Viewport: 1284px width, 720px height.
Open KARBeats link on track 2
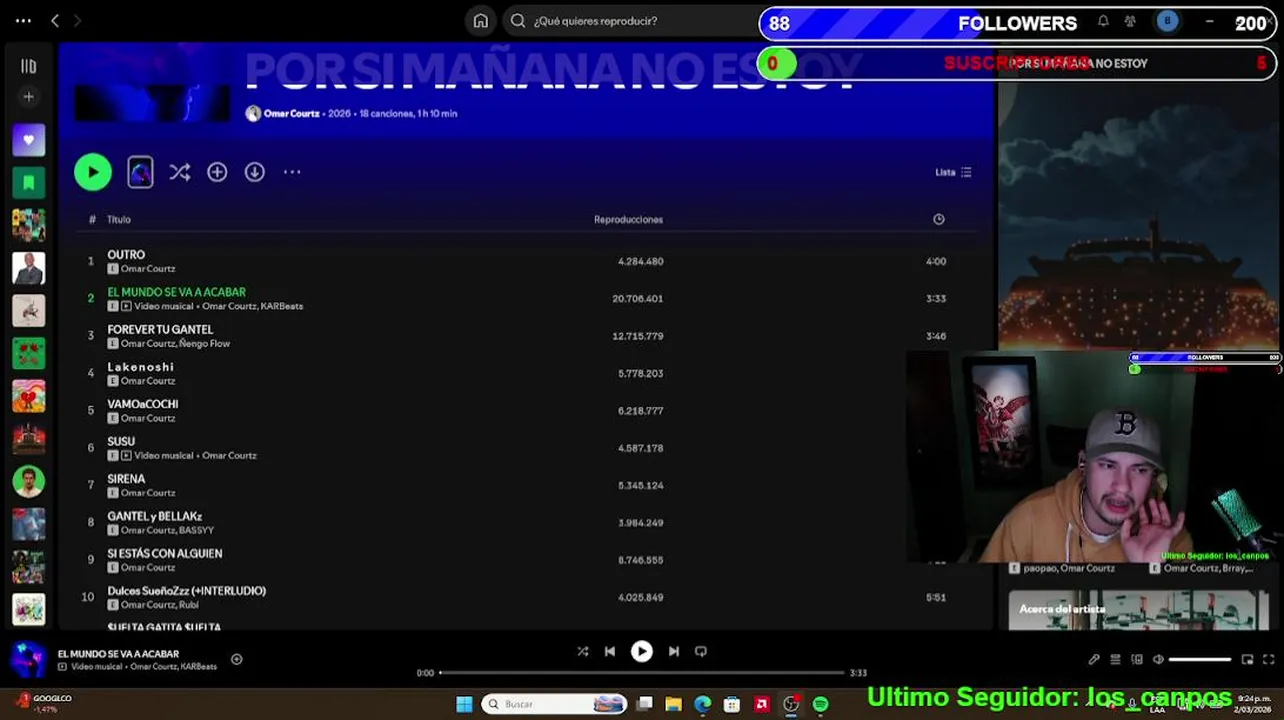282,306
